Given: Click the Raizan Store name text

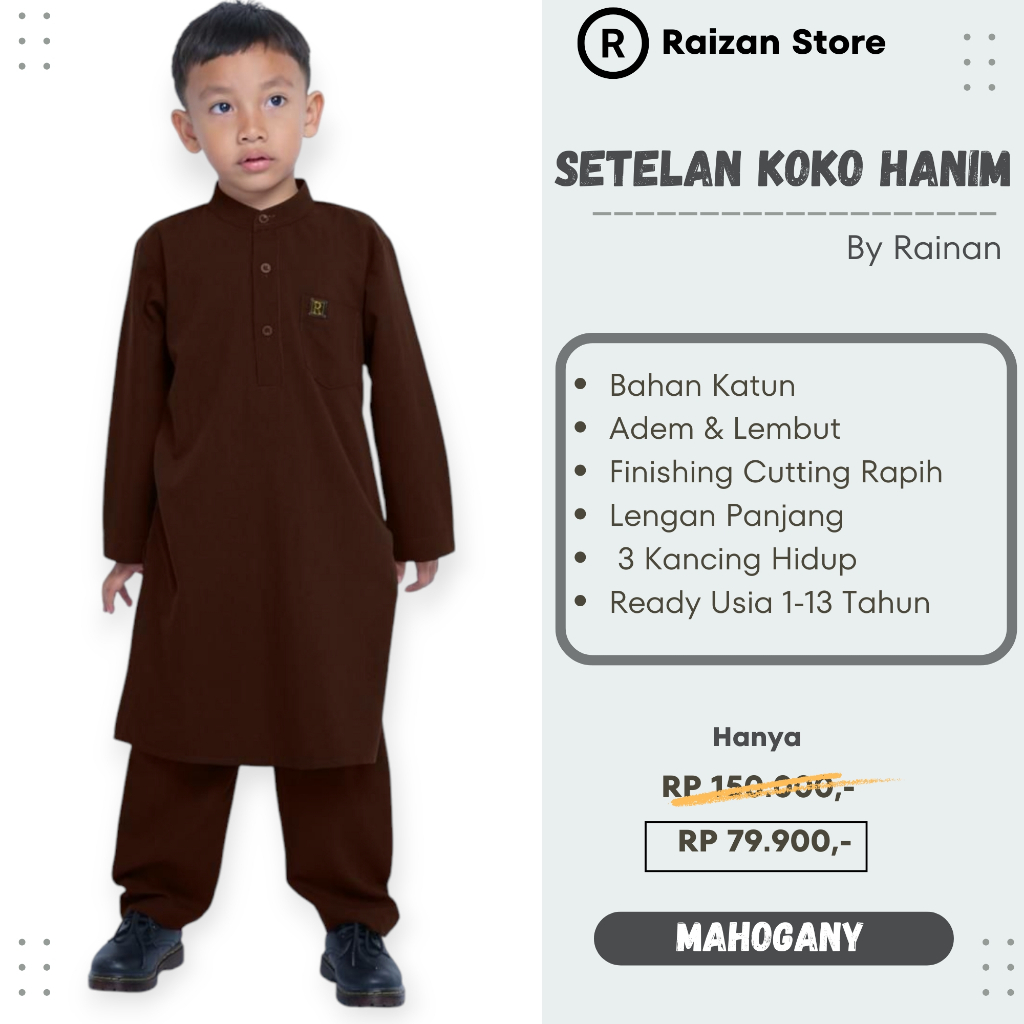Looking at the screenshot, I should click(773, 42).
